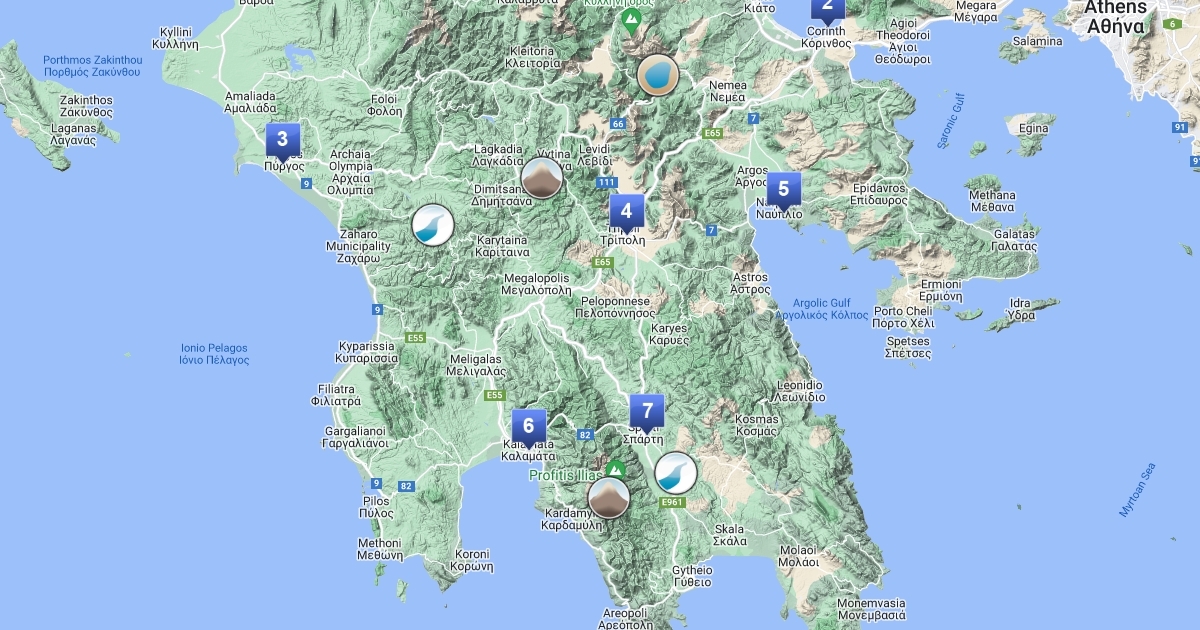This screenshot has height=630, width=1200.
Task: Click the green Profitis Ilias peak icon
Action: 615,469
